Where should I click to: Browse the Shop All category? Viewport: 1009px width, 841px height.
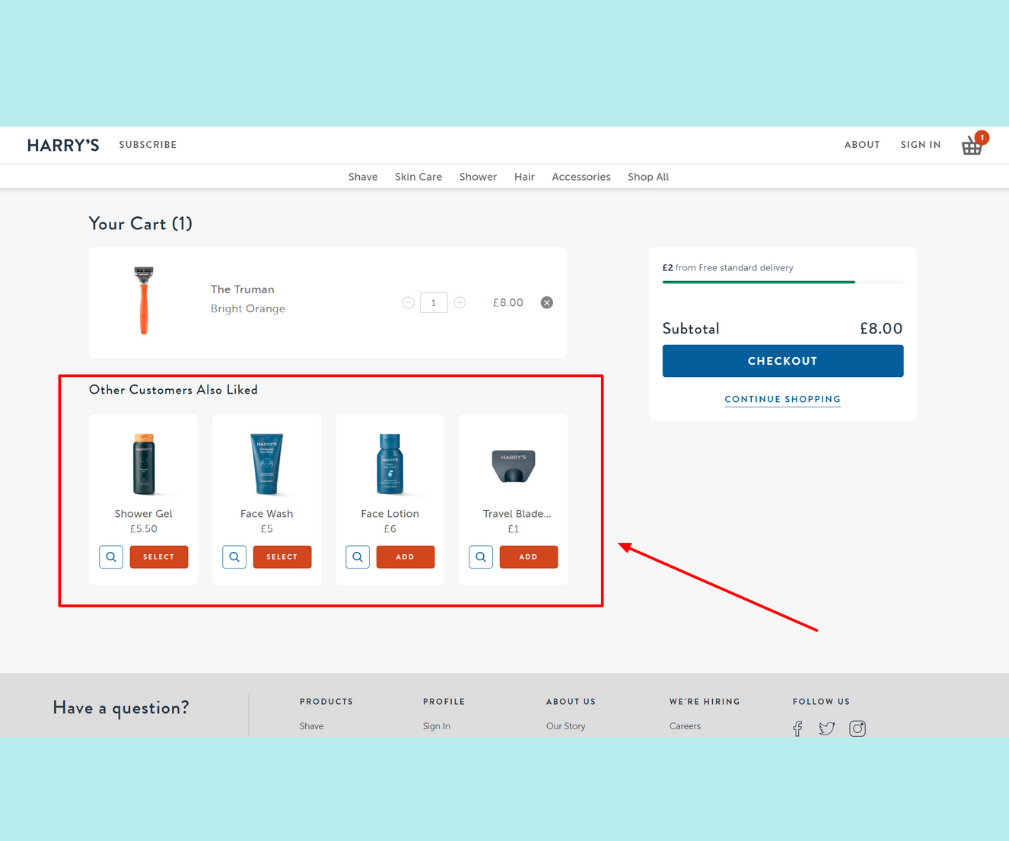point(648,177)
